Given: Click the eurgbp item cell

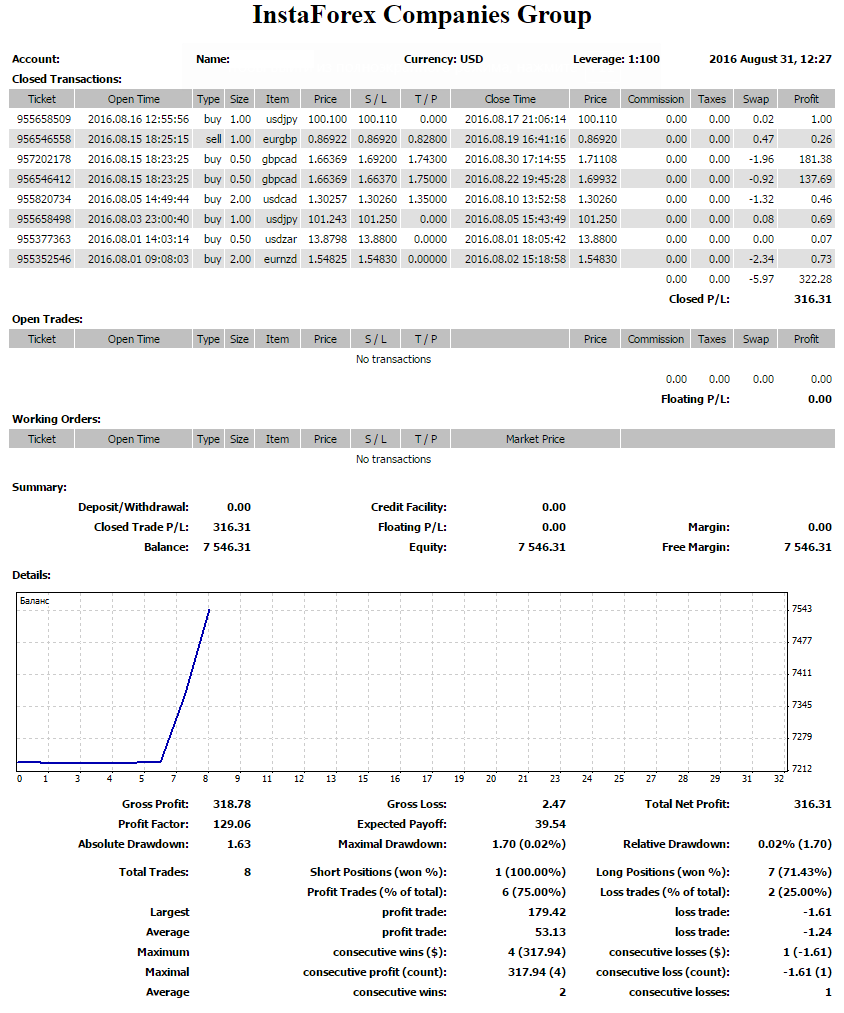Looking at the screenshot, I should [280, 140].
